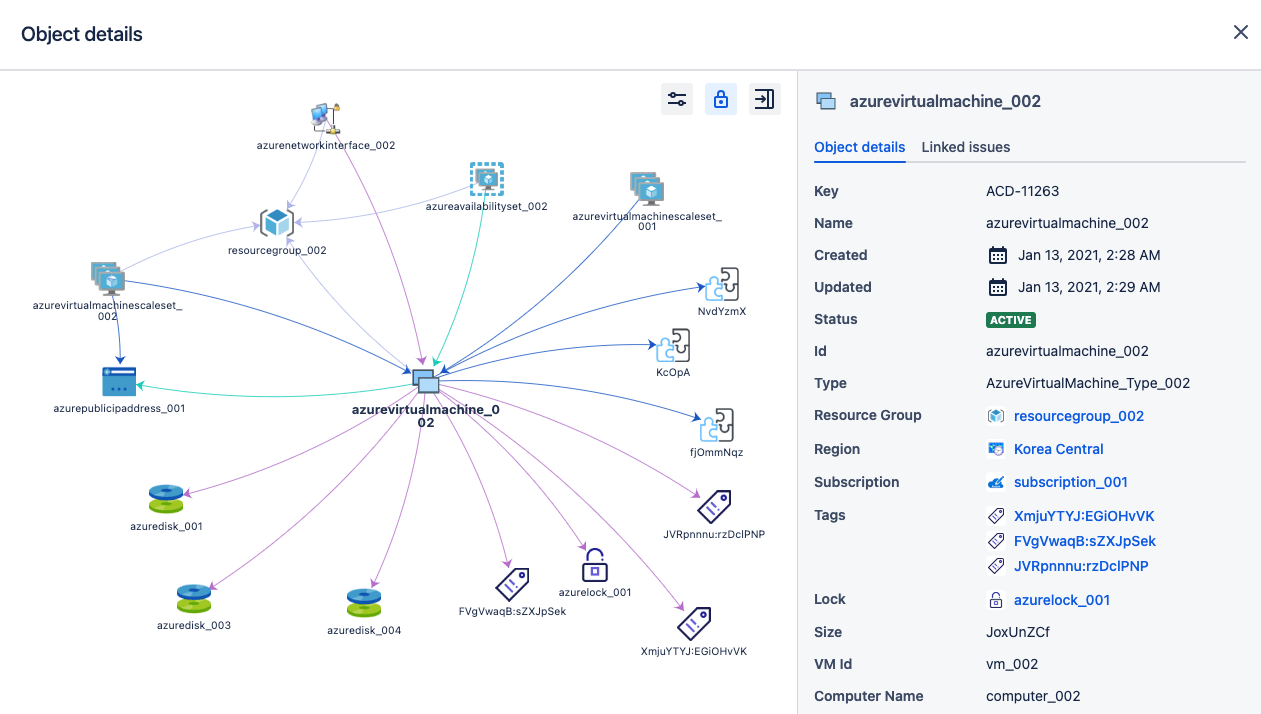Click the azurelock_001 padlock node
Screen dimensions: 1261x714
(x=595, y=565)
